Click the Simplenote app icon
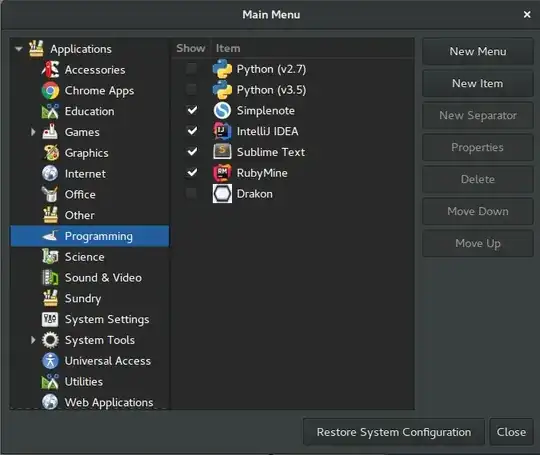 [222, 111]
